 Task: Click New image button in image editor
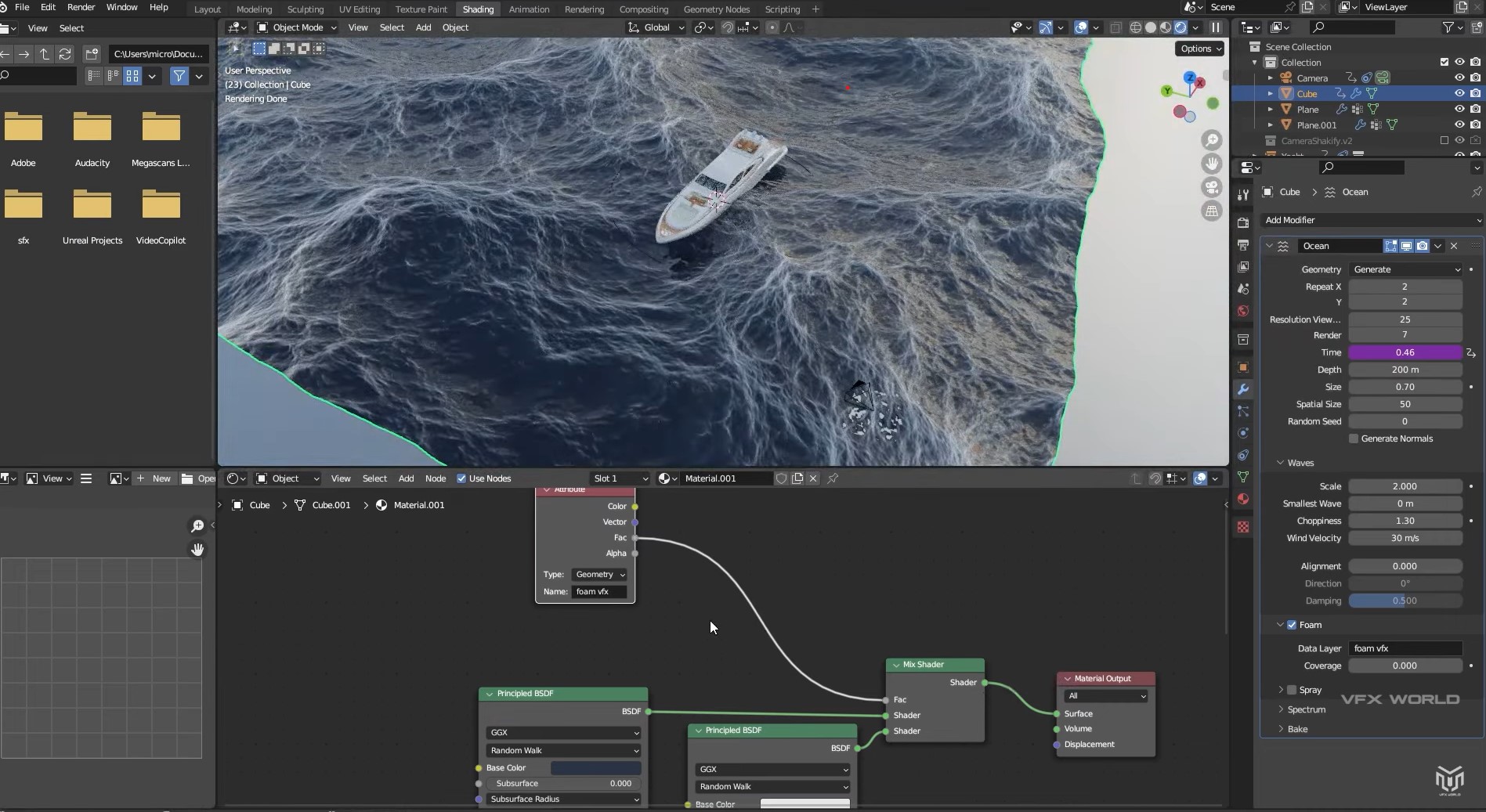(x=154, y=478)
